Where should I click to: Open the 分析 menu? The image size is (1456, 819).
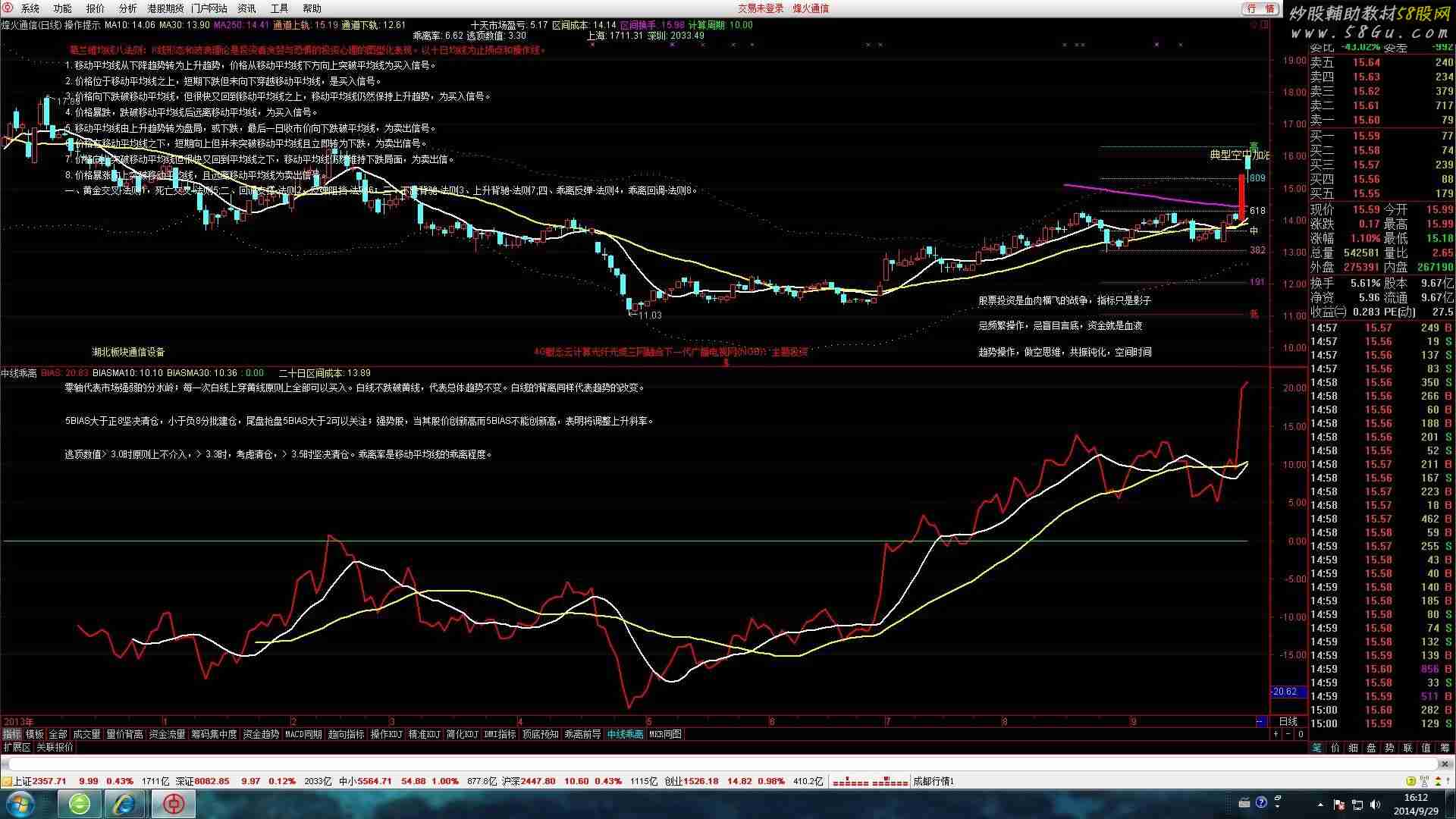(x=127, y=8)
